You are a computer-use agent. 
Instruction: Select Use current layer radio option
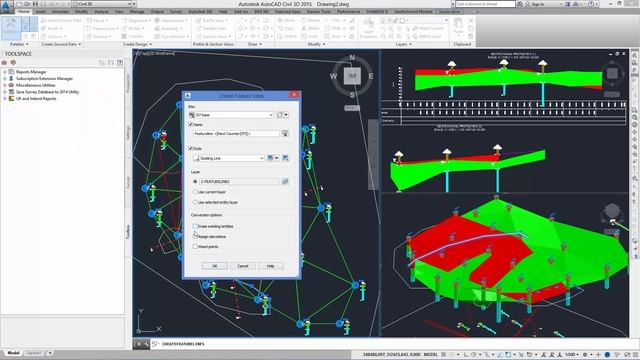(x=195, y=191)
